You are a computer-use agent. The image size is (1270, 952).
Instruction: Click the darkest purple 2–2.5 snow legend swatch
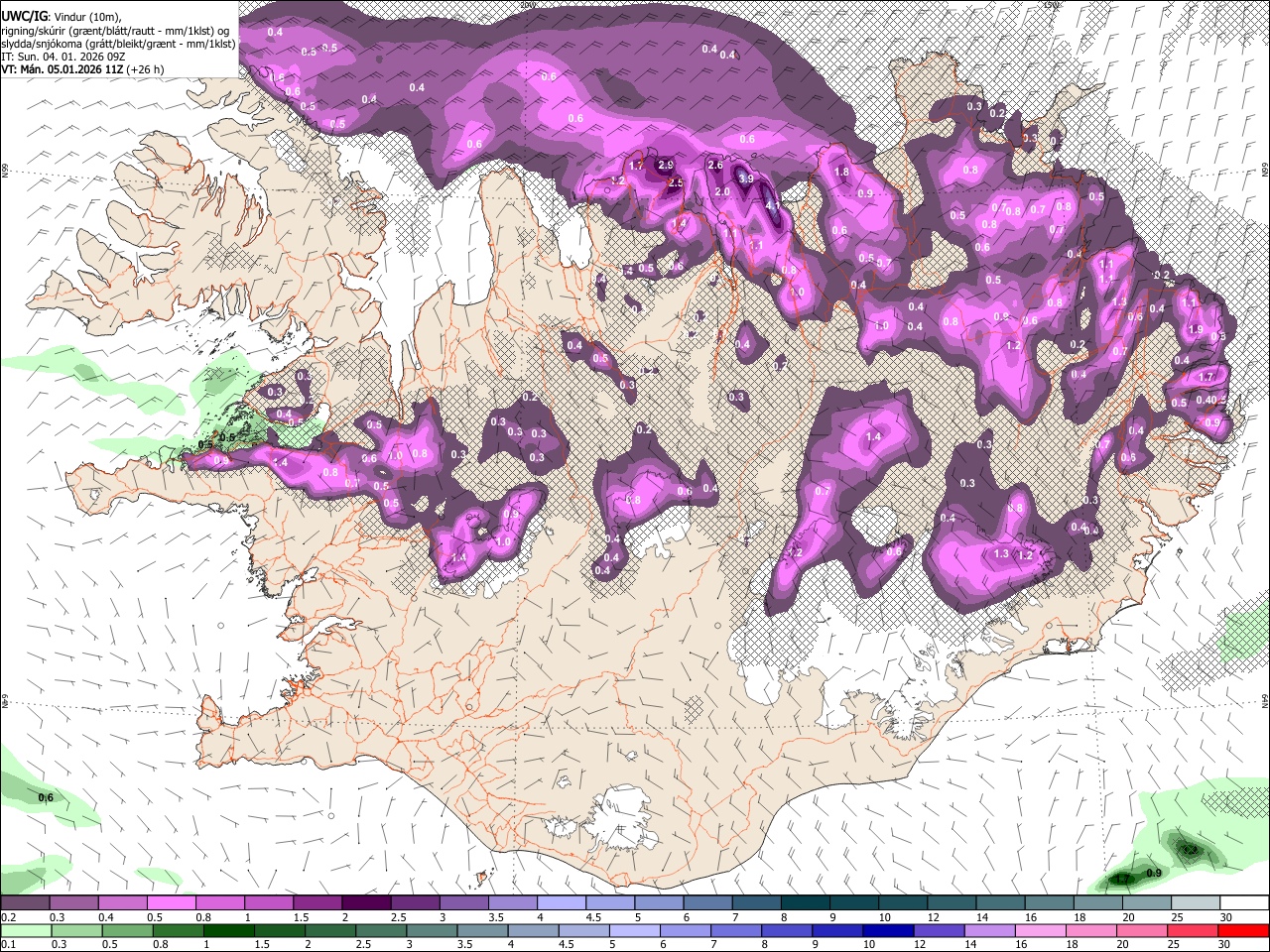coord(366,903)
